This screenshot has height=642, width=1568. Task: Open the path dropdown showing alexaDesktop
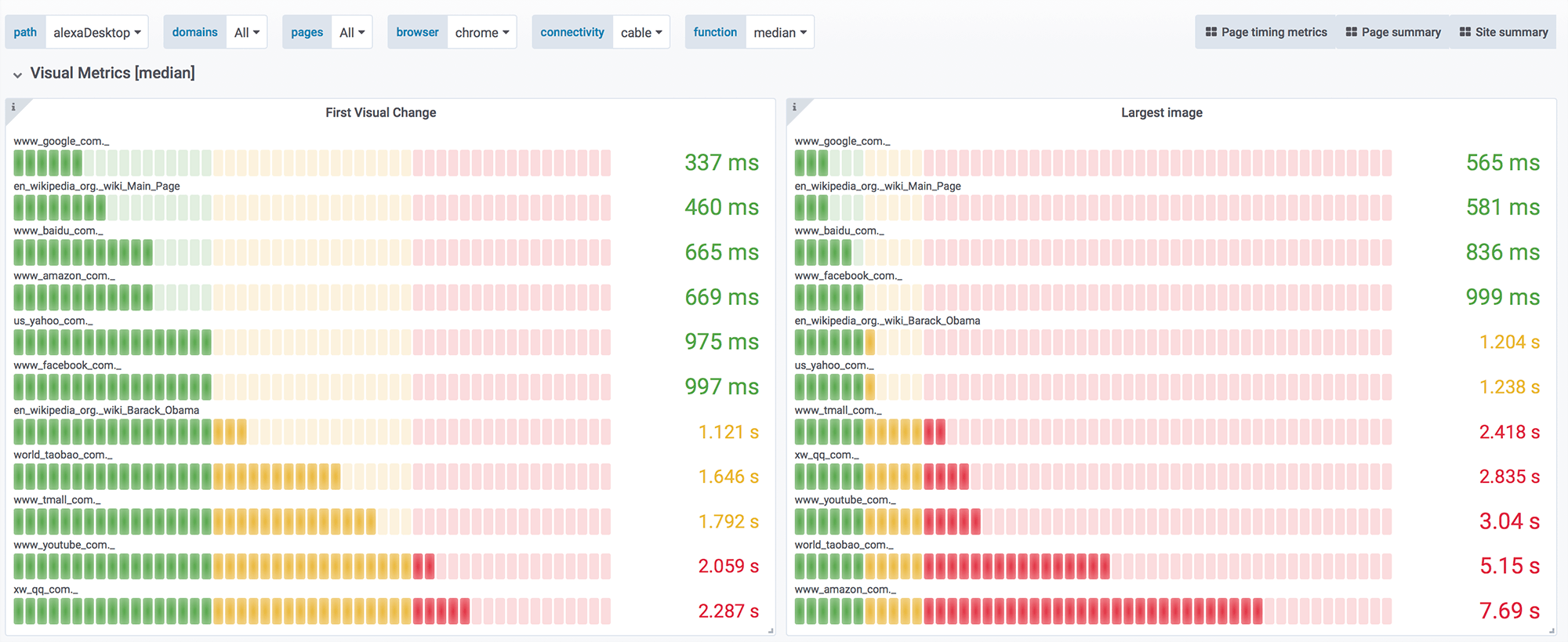(x=96, y=32)
